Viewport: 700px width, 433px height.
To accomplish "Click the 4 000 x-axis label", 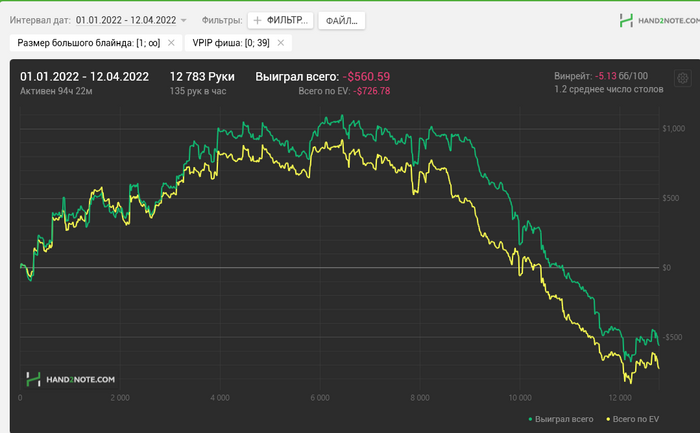I will pyautogui.click(x=220, y=398).
